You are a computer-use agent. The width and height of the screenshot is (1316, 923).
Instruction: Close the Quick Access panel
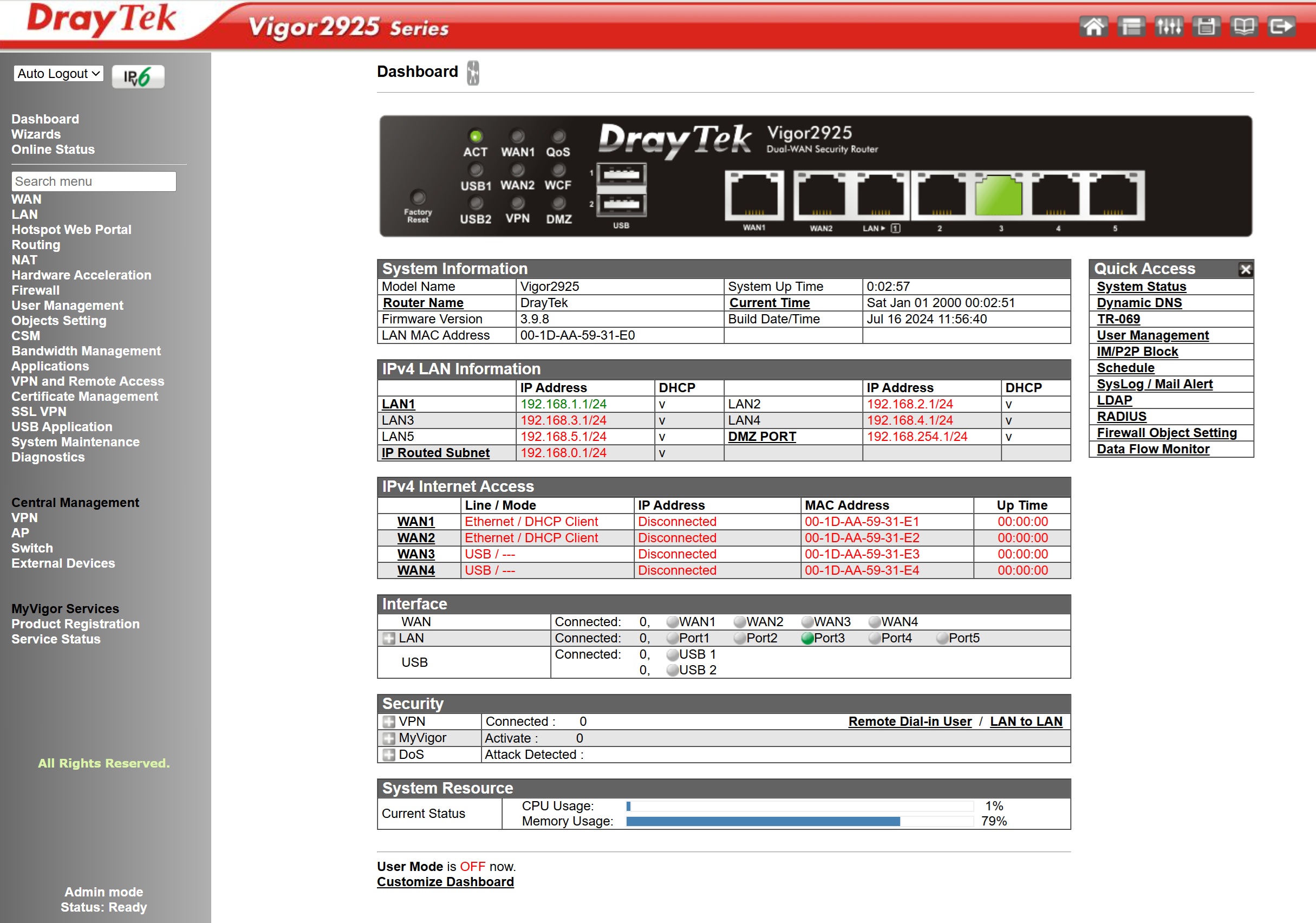click(x=1245, y=269)
